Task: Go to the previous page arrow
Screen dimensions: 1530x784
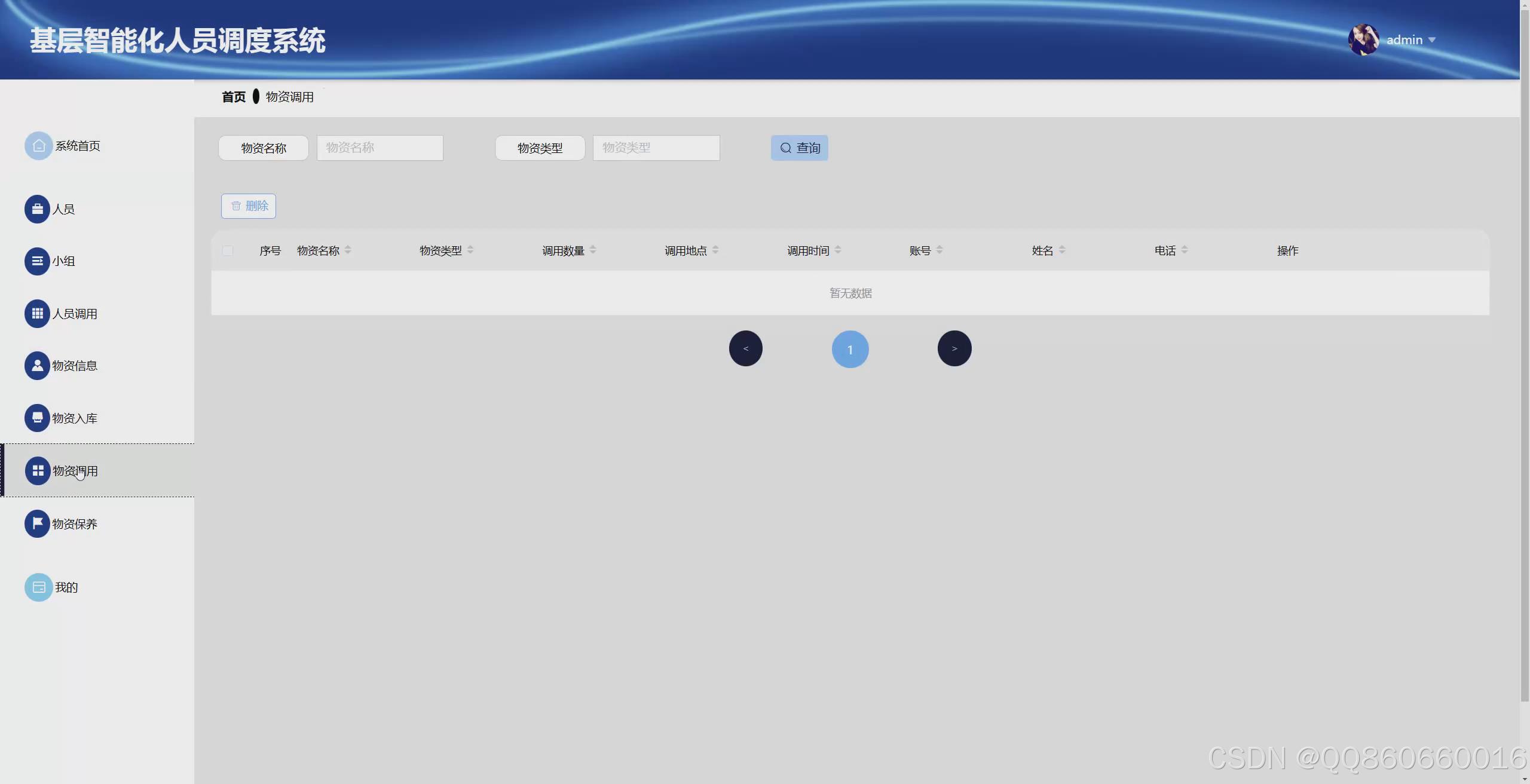Action: point(746,348)
